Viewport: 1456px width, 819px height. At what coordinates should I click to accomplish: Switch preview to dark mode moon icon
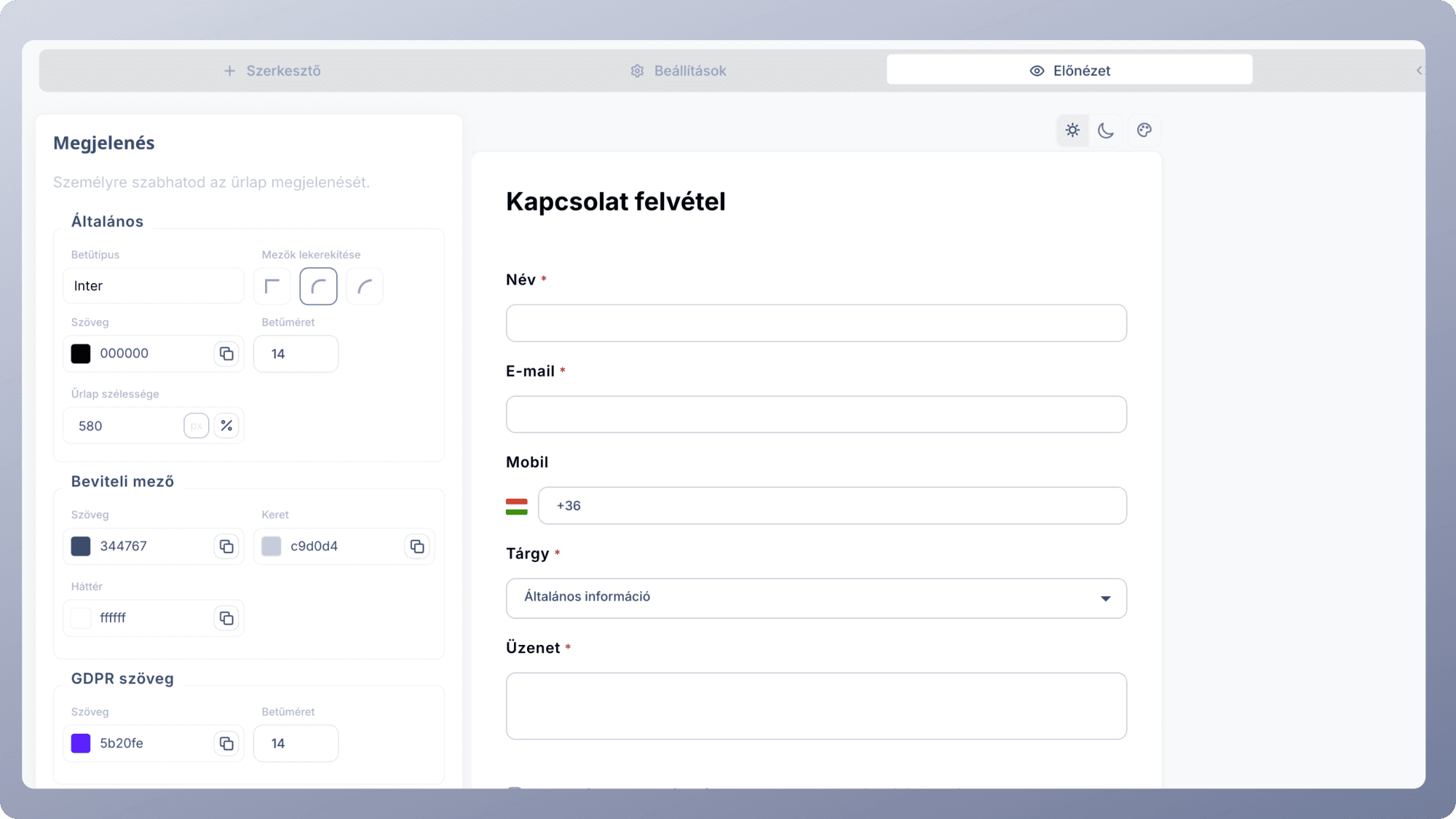[1105, 130]
